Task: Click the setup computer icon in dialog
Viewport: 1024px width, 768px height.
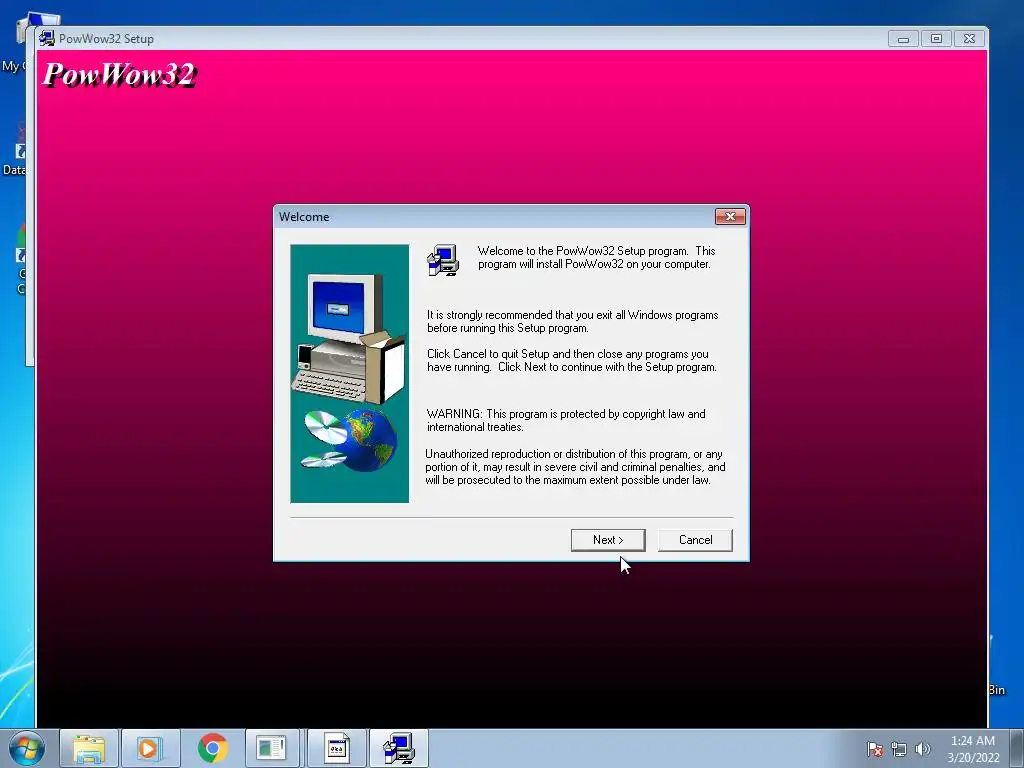Action: (443, 260)
